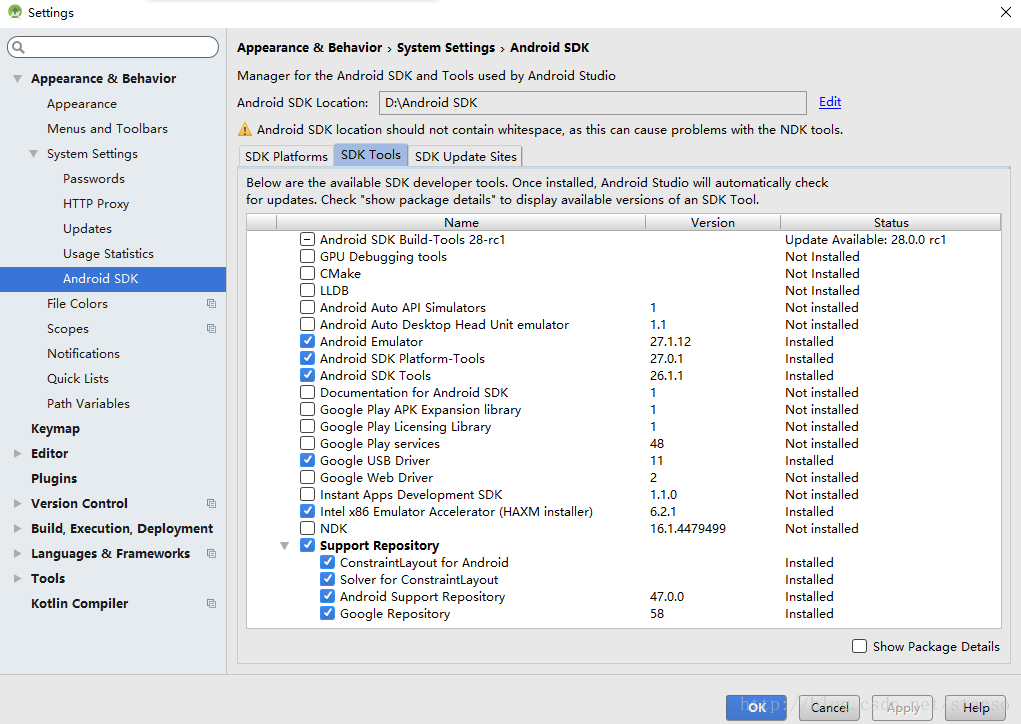Switch to the SDK Platforms tab
Image resolution: width=1021 pixels, height=724 pixels.
[x=286, y=156]
